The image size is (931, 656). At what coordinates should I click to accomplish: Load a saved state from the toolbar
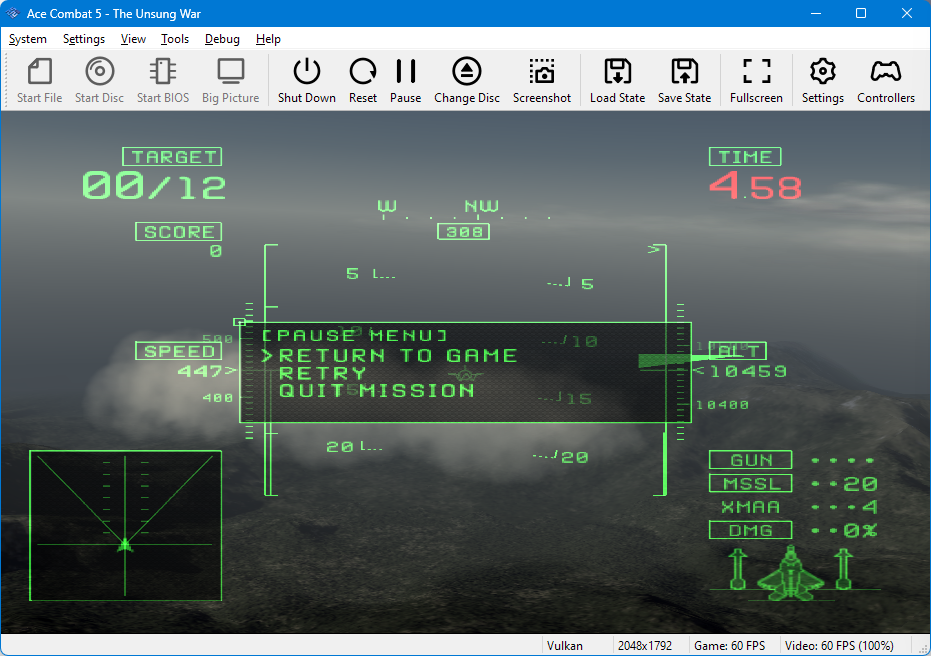616,79
